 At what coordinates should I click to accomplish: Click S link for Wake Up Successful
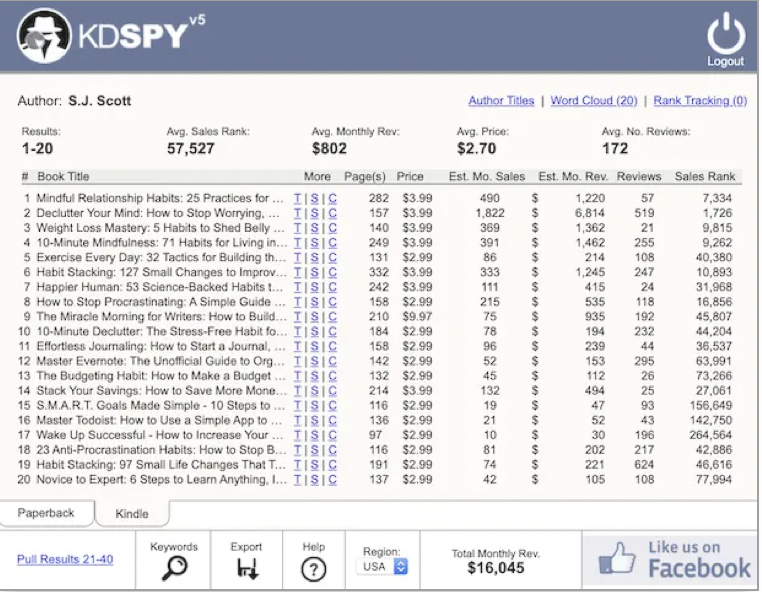tap(314, 435)
